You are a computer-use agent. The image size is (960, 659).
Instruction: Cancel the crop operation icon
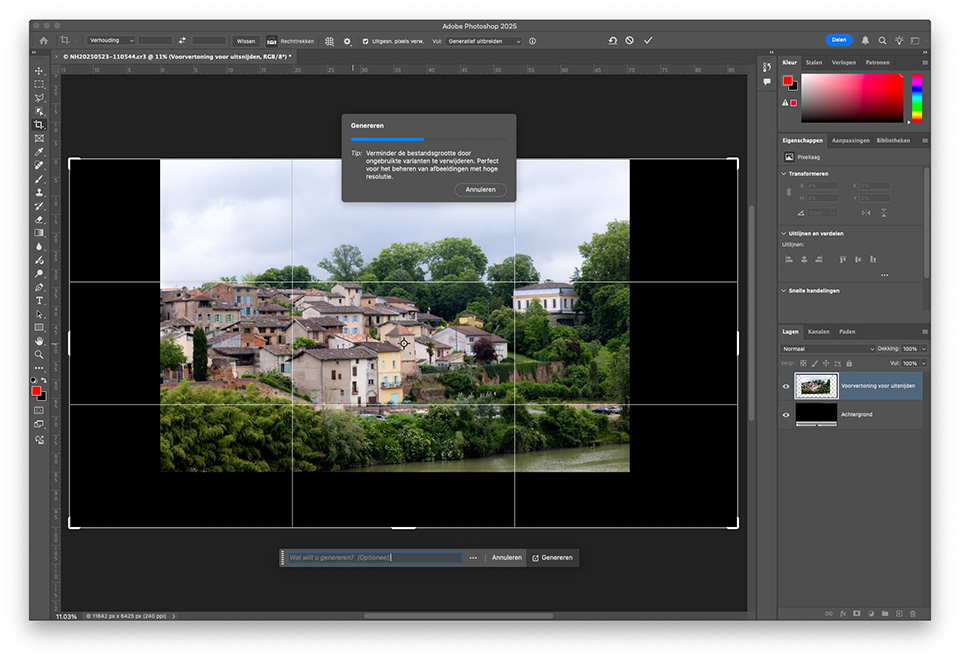pos(629,40)
